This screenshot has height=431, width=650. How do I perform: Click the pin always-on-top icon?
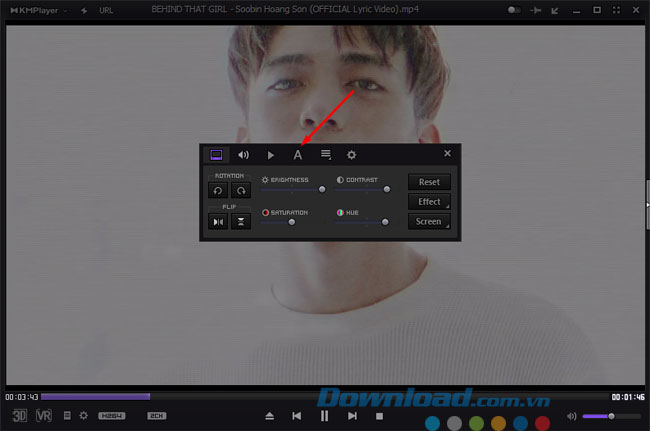[x=536, y=10]
